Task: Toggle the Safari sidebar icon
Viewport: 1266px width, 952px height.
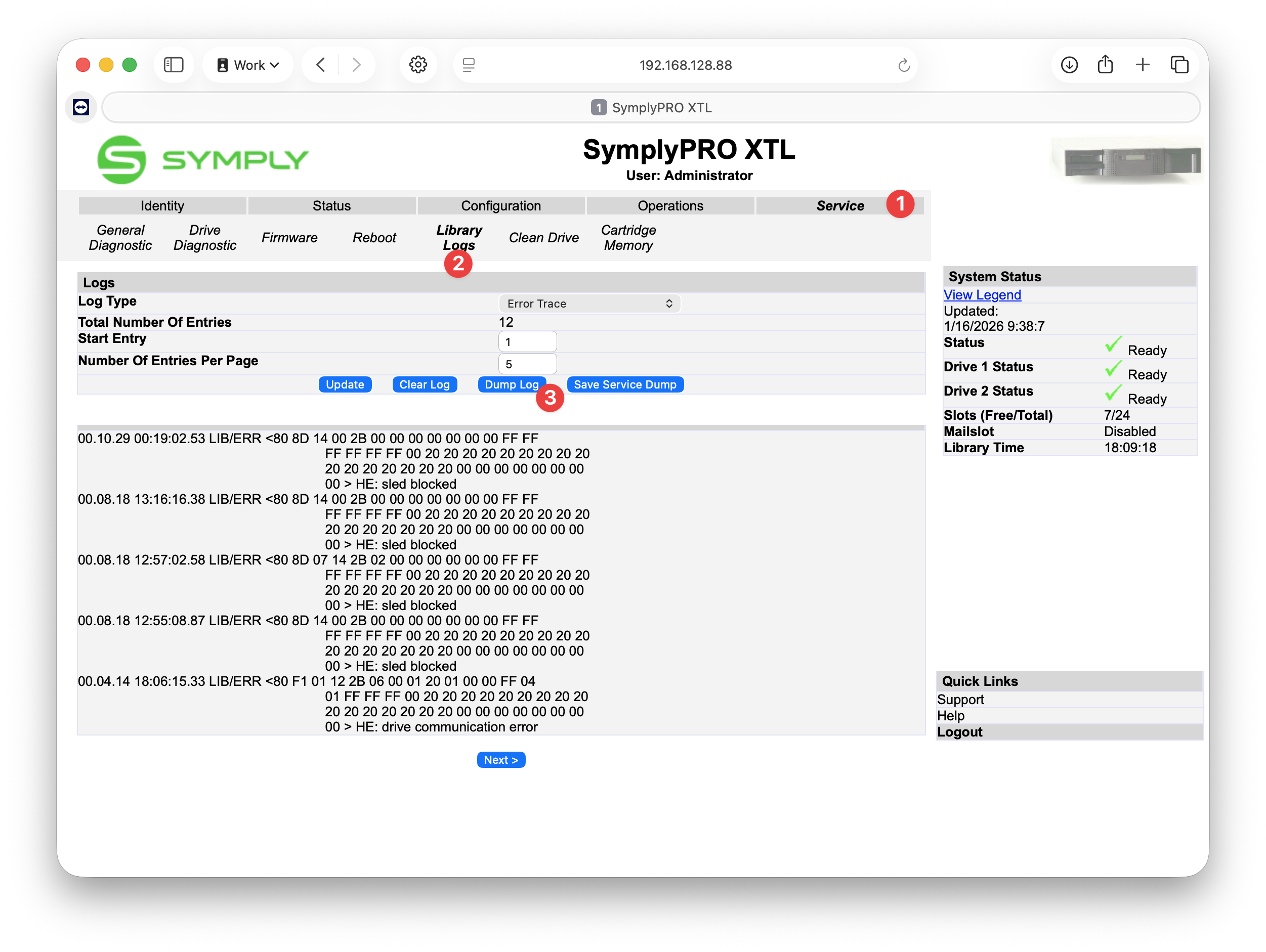Action: 174,65
